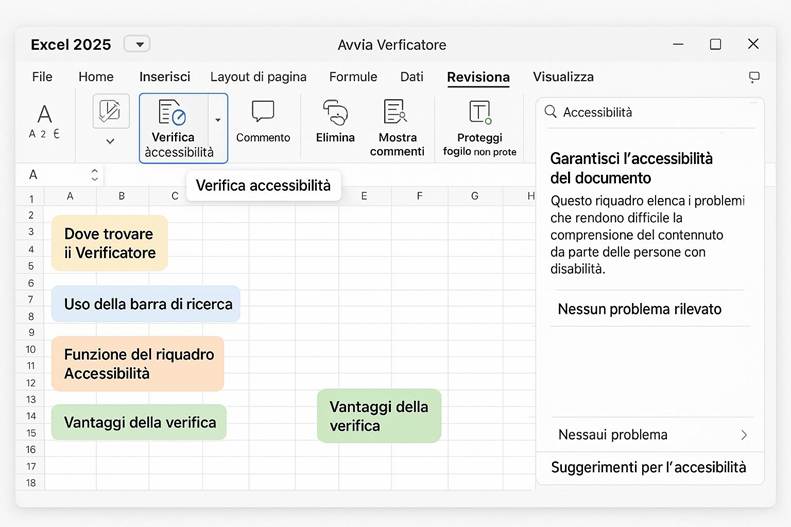Select the blue Uso della barra di ricerca box
This screenshot has width=791, height=527.
(146, 304)
